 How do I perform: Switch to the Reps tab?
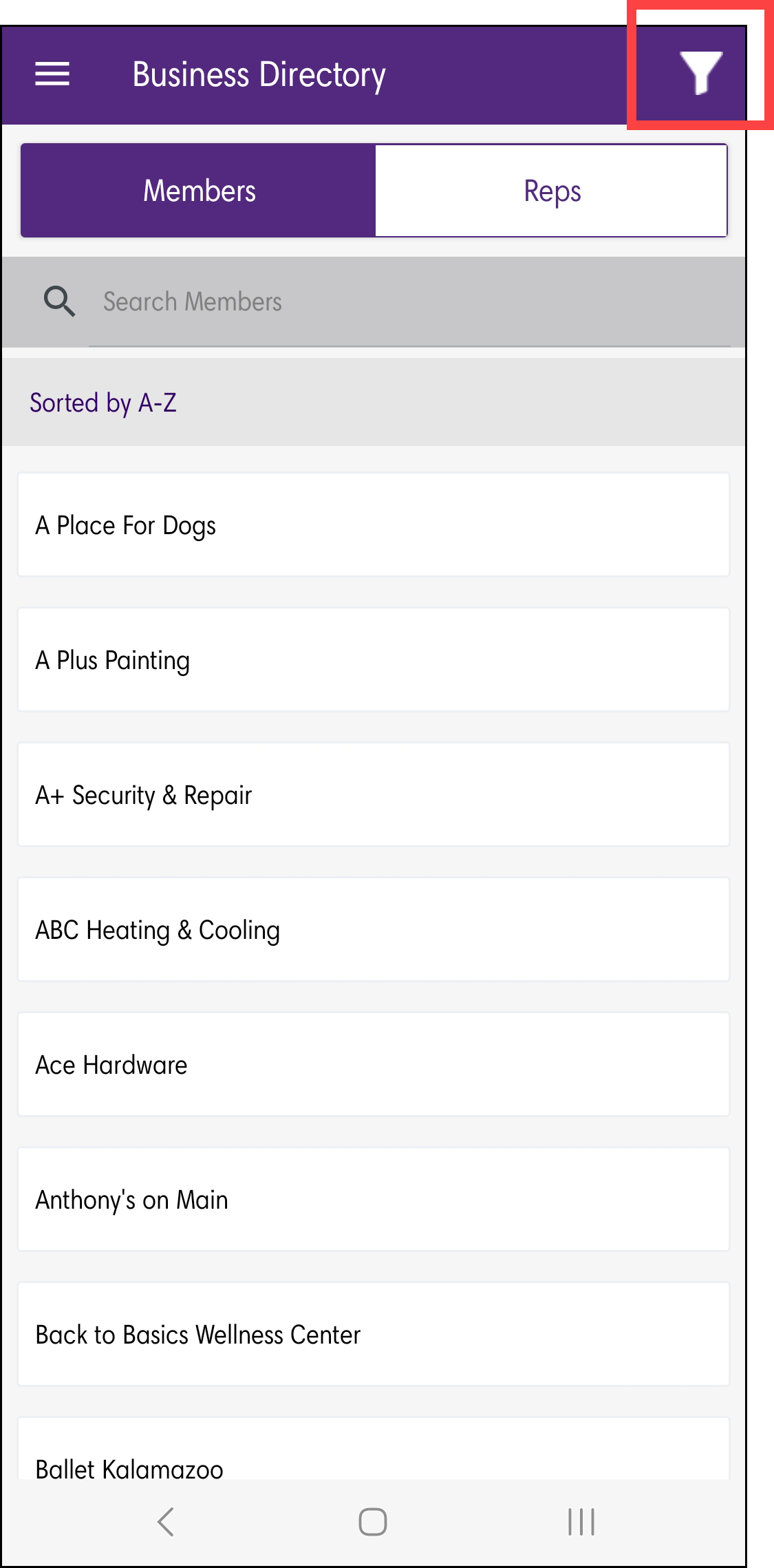click(x=552, y=191)
